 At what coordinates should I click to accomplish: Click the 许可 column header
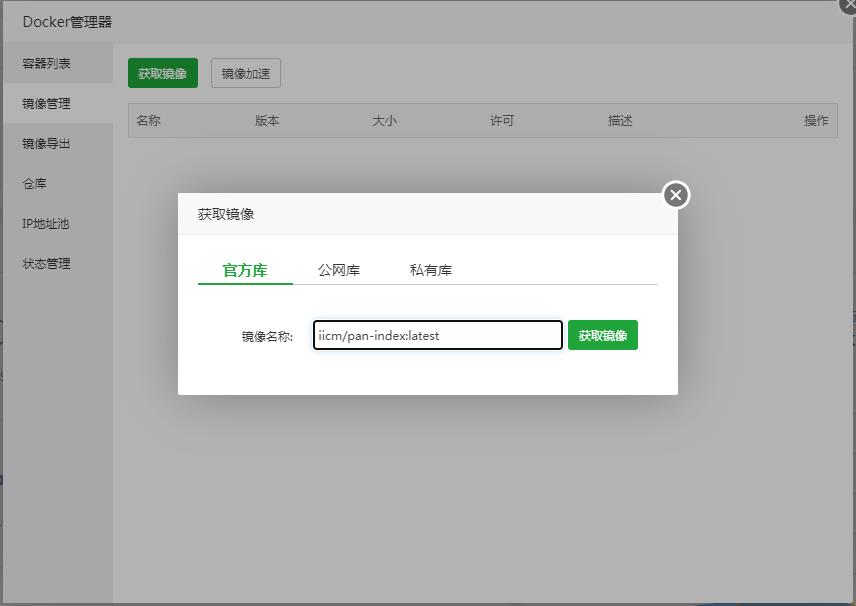pyautogui.click(x=502, y=121)
